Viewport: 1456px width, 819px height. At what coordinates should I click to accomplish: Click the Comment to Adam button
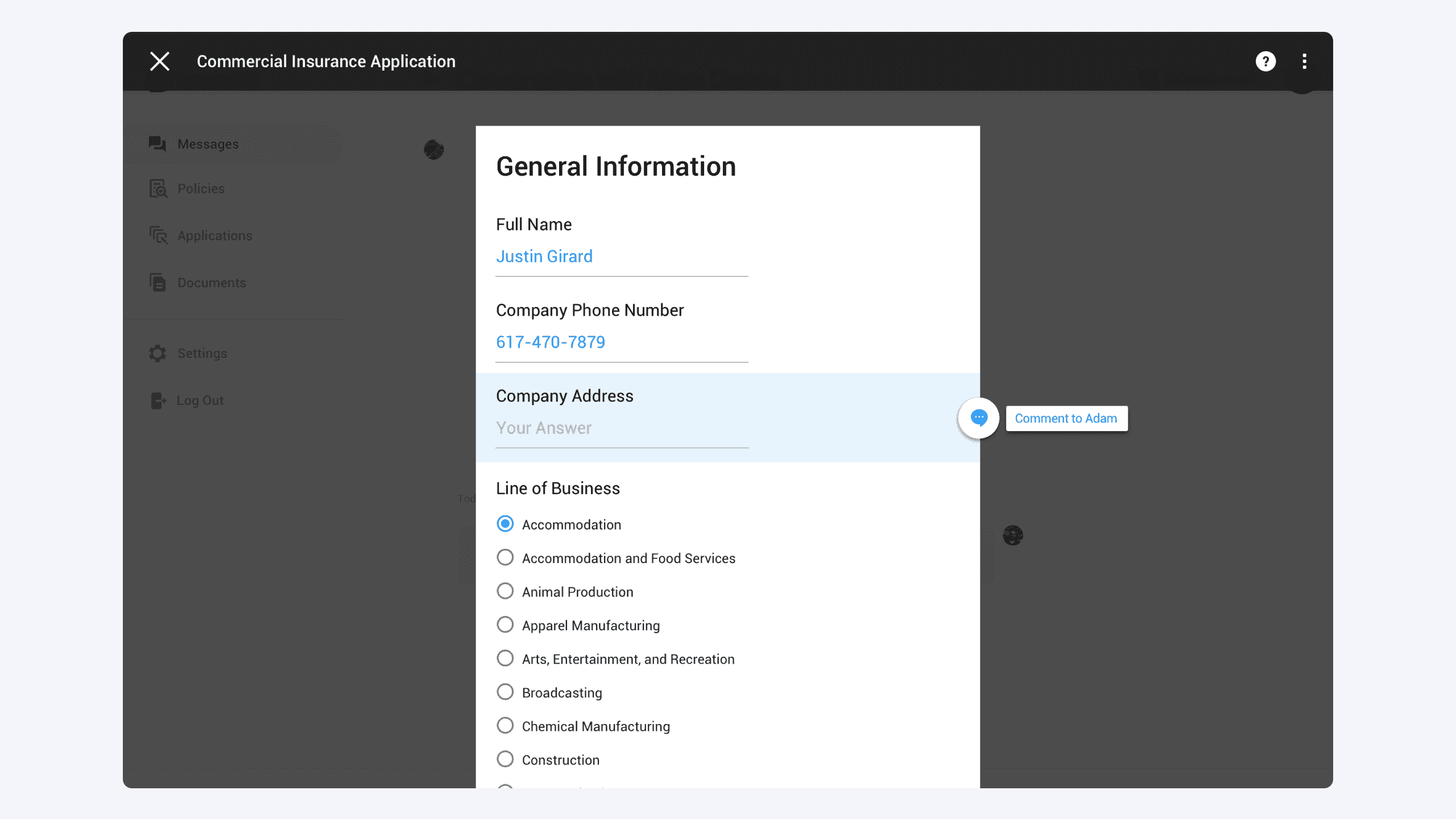click(x=1066, y=419)
